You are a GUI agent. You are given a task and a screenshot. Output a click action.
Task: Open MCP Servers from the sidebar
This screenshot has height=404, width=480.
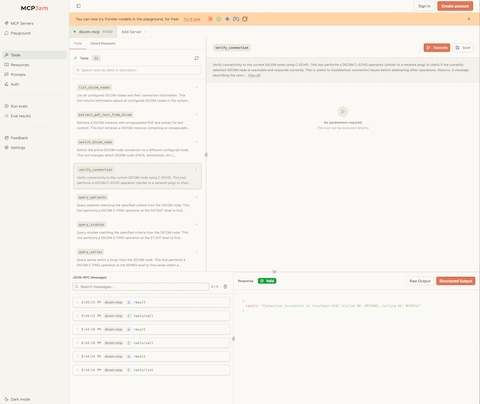pyautogui.click(x=19, y=23)
